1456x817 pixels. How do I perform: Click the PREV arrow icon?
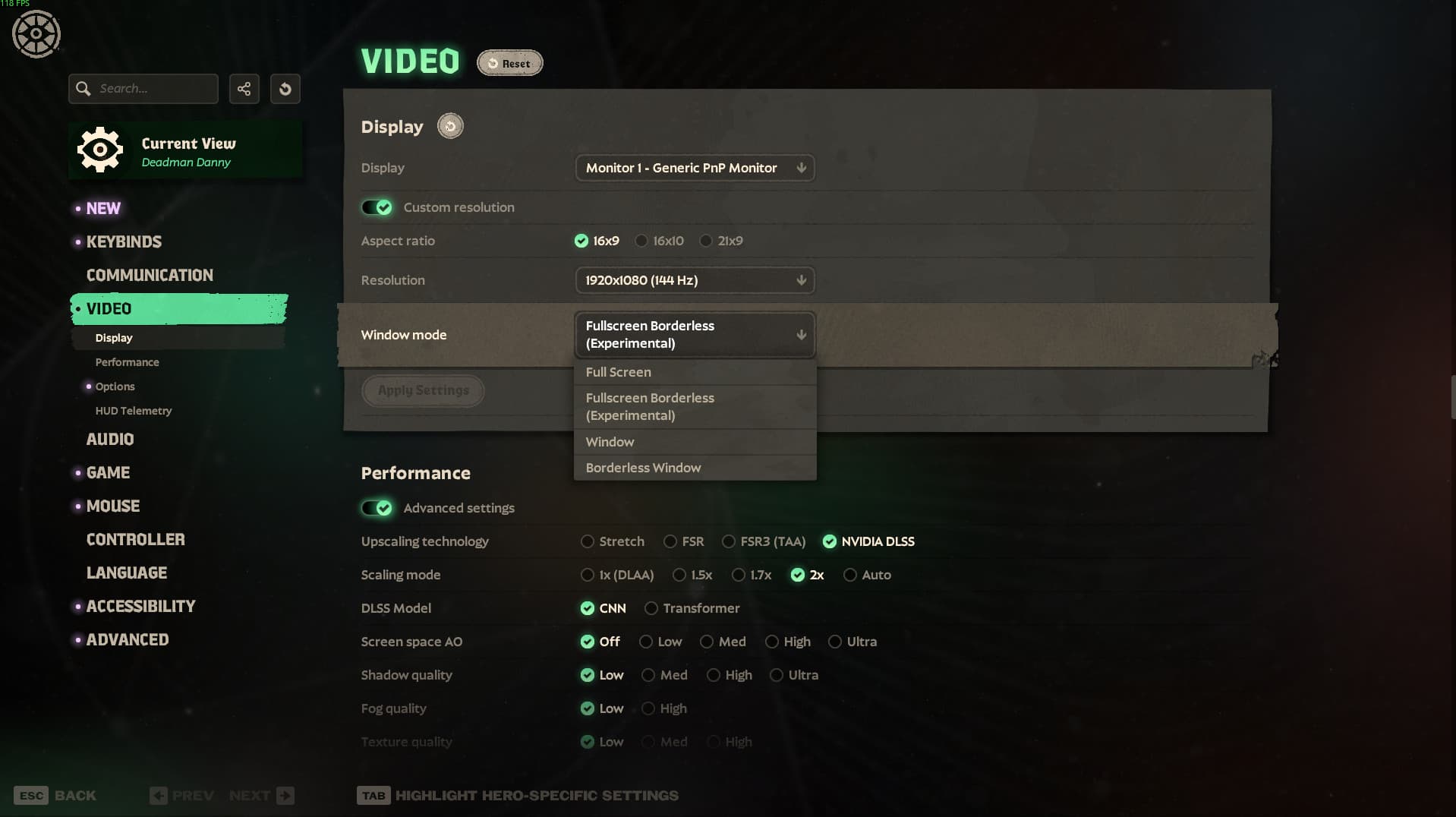[159, 796]
